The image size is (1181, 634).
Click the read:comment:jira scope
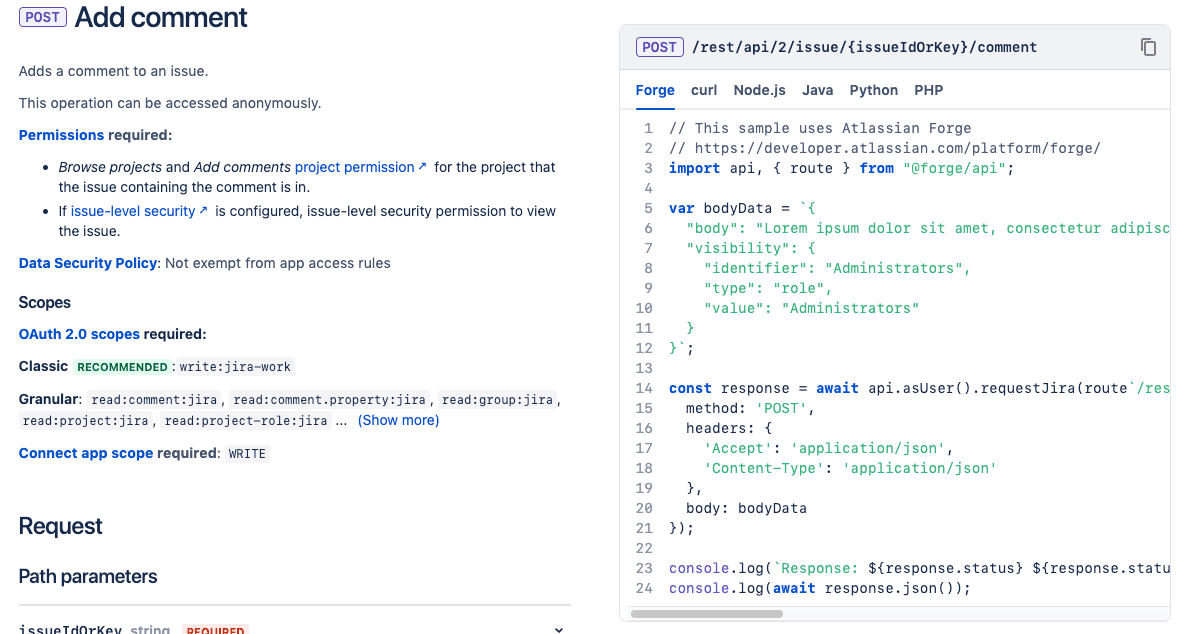click(x=154, y=400)
